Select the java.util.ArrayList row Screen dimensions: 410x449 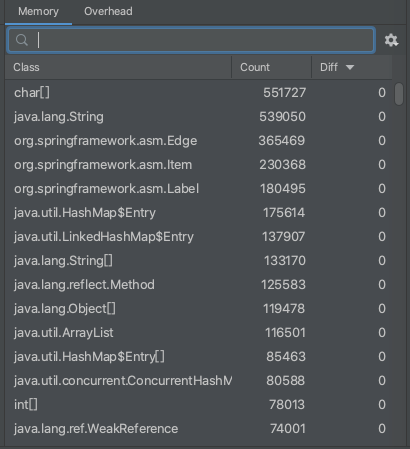(x=199, y=333)
